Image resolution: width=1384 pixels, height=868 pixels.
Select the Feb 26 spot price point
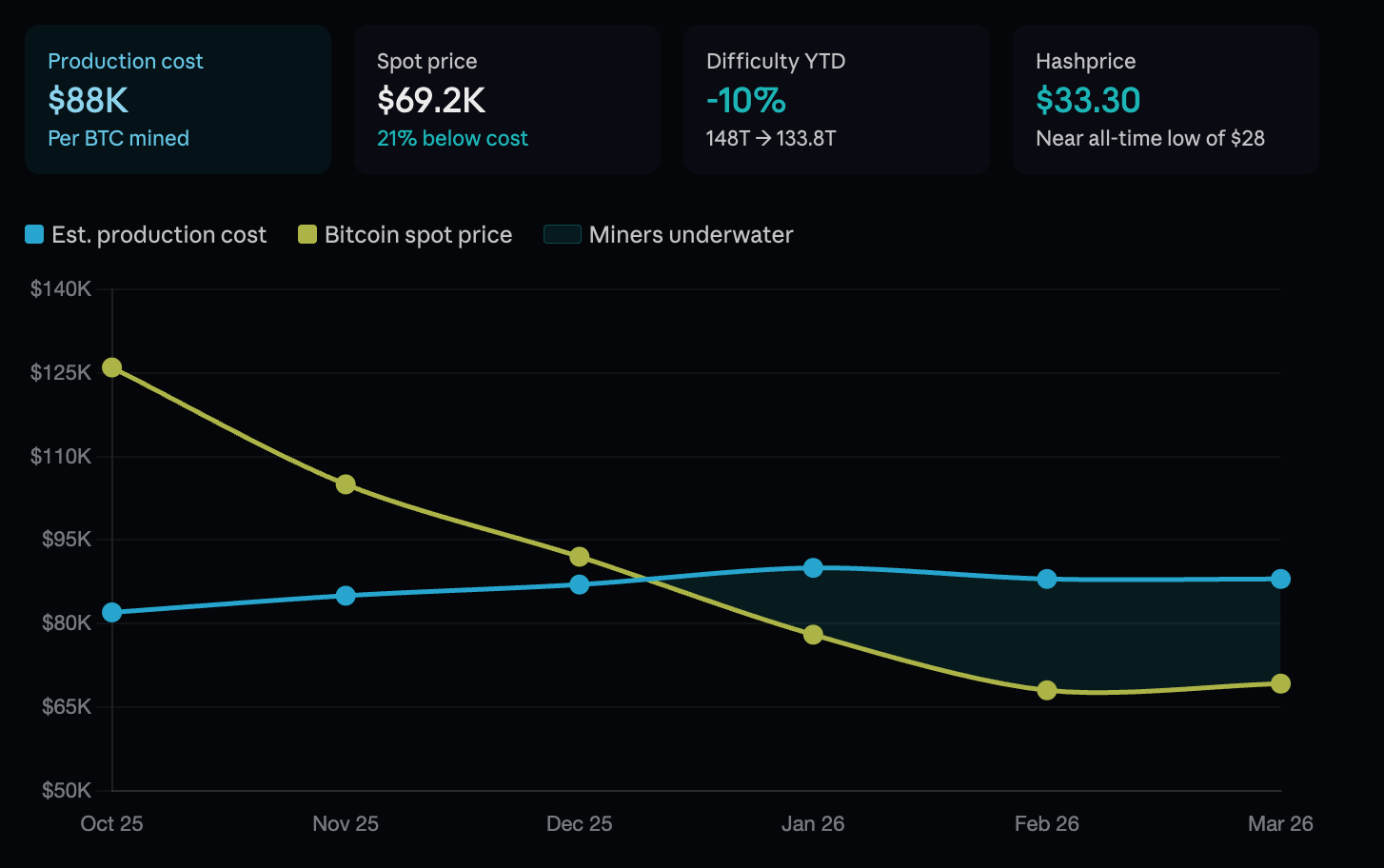point(1047,690)
